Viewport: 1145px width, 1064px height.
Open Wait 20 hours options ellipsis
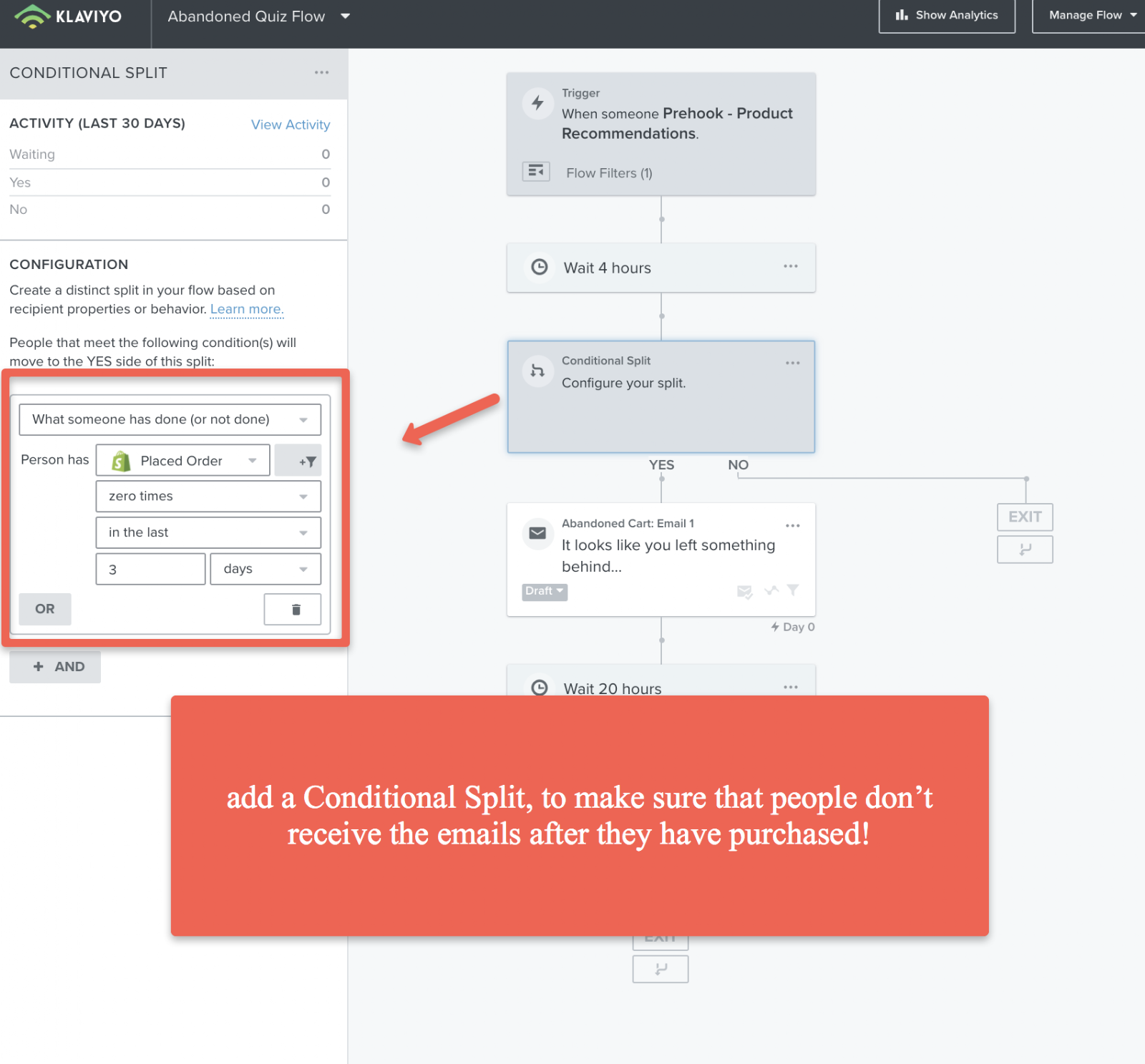click(790, 687)
